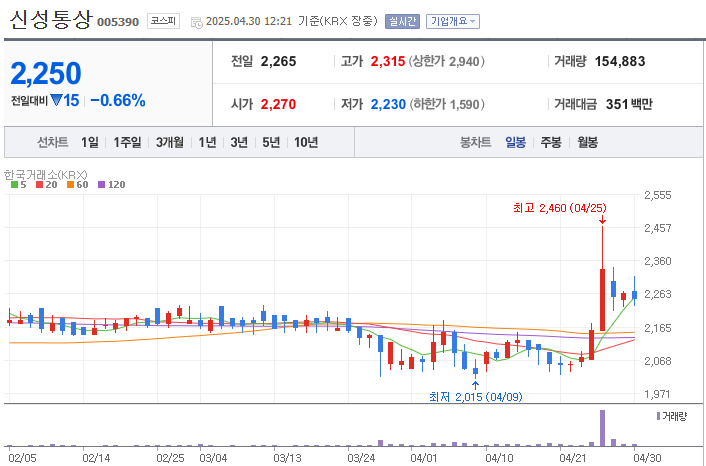Click the 거래대금 value 351 백만
The height and width of the screenshot is (466, 706).
pyautogui.click(x=629, y=104)
